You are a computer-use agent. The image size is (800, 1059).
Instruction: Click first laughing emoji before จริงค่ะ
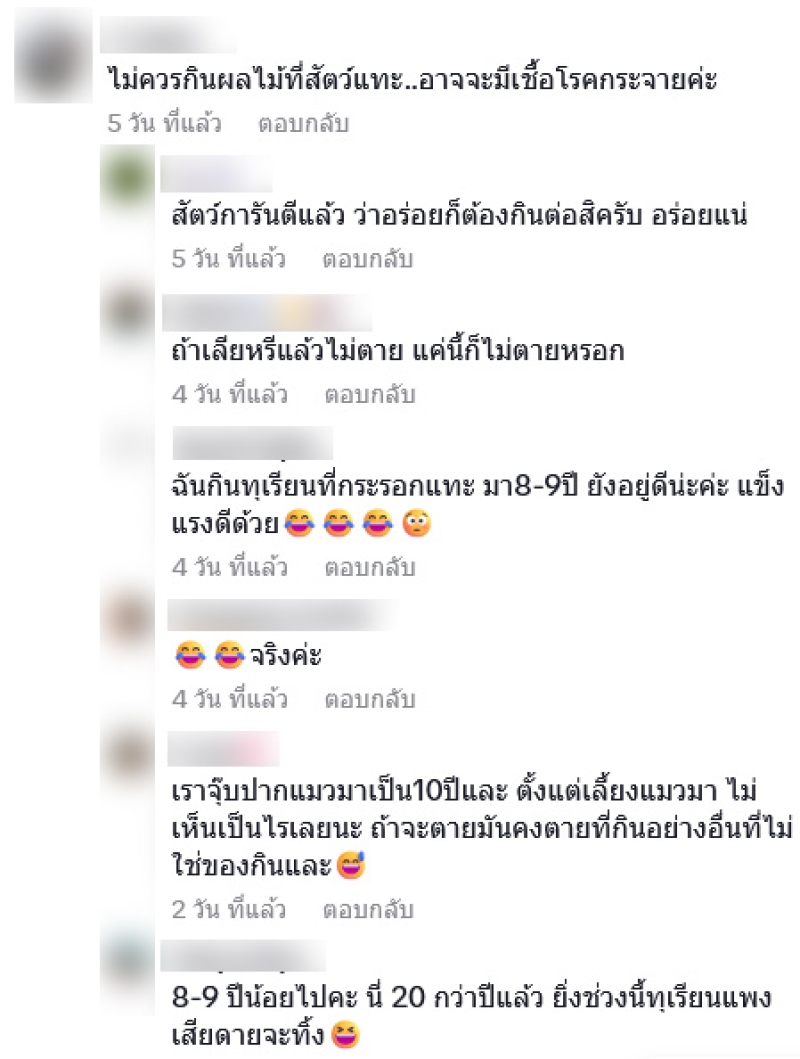pyautogui.click(x=190, y=655)
